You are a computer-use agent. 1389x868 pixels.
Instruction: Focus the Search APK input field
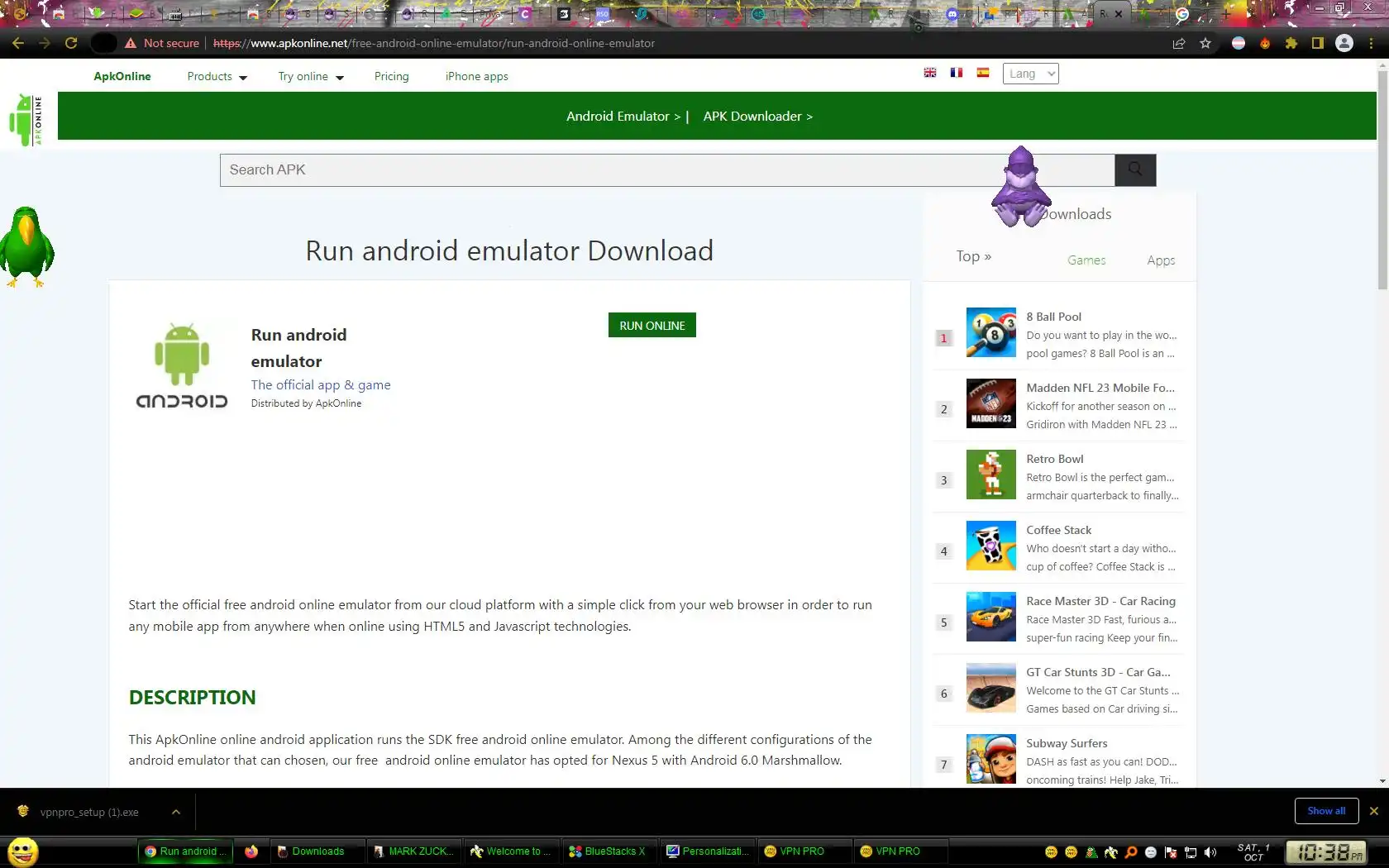pos(667,169)
